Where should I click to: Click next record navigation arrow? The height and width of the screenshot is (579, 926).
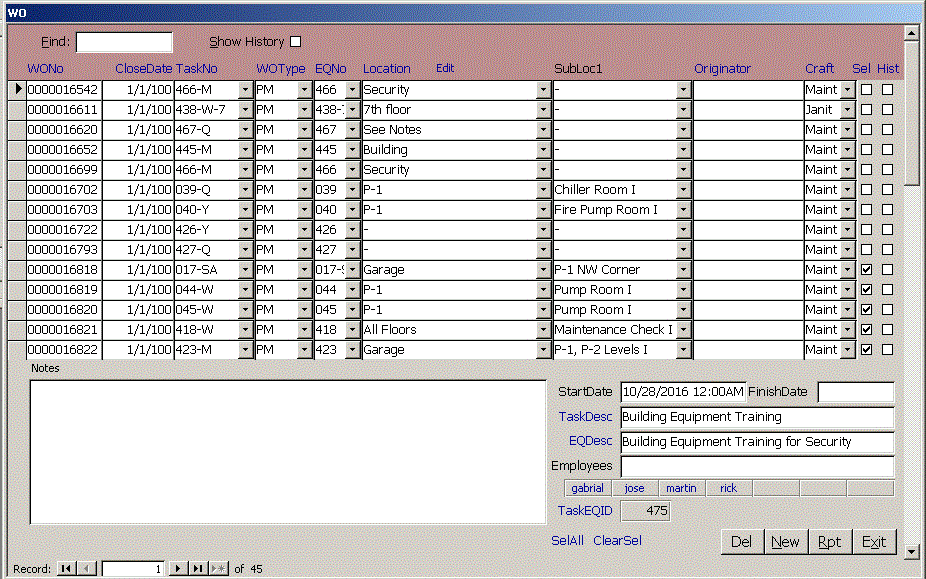178,568
